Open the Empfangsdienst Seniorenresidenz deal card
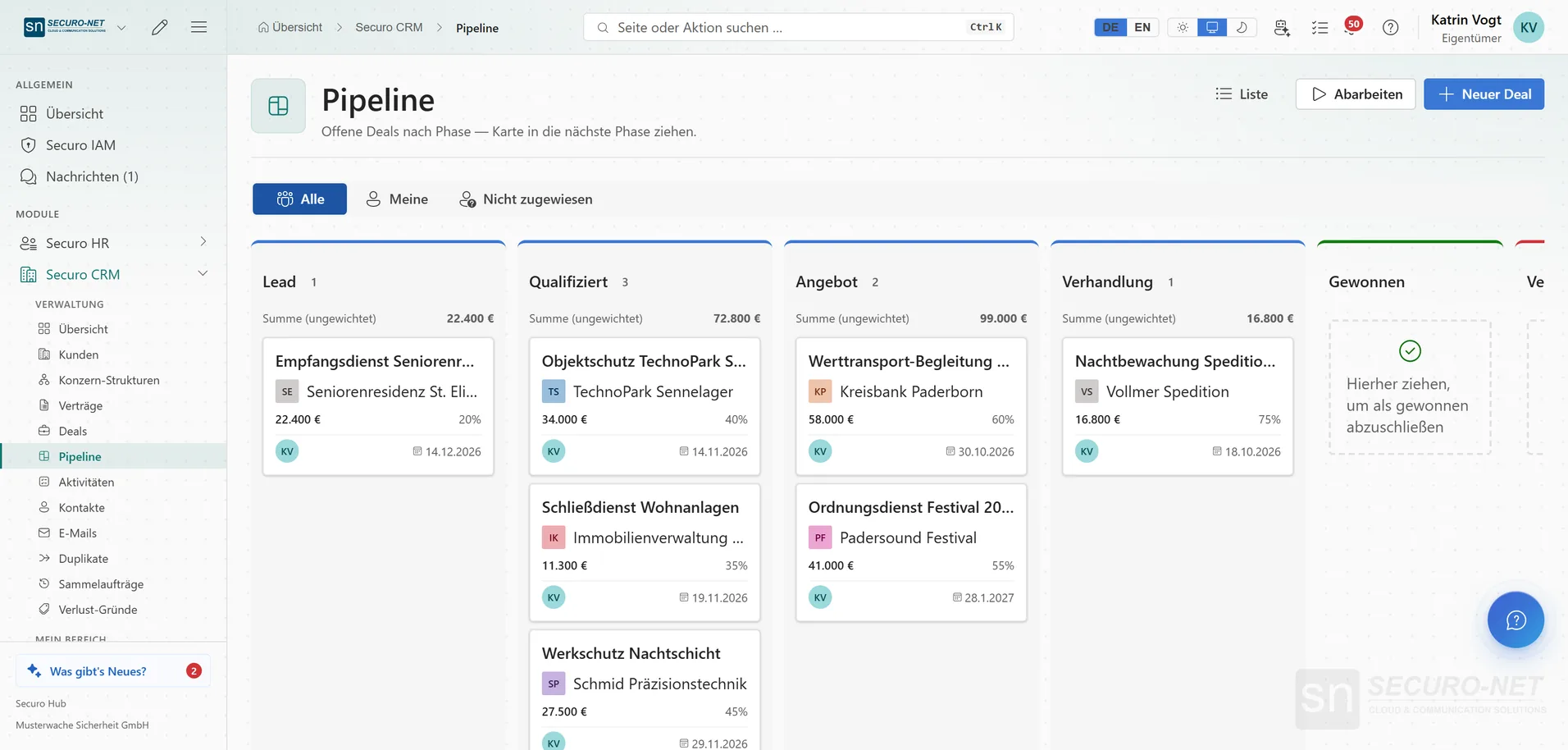1568x750 pixels. pos(378,406)
